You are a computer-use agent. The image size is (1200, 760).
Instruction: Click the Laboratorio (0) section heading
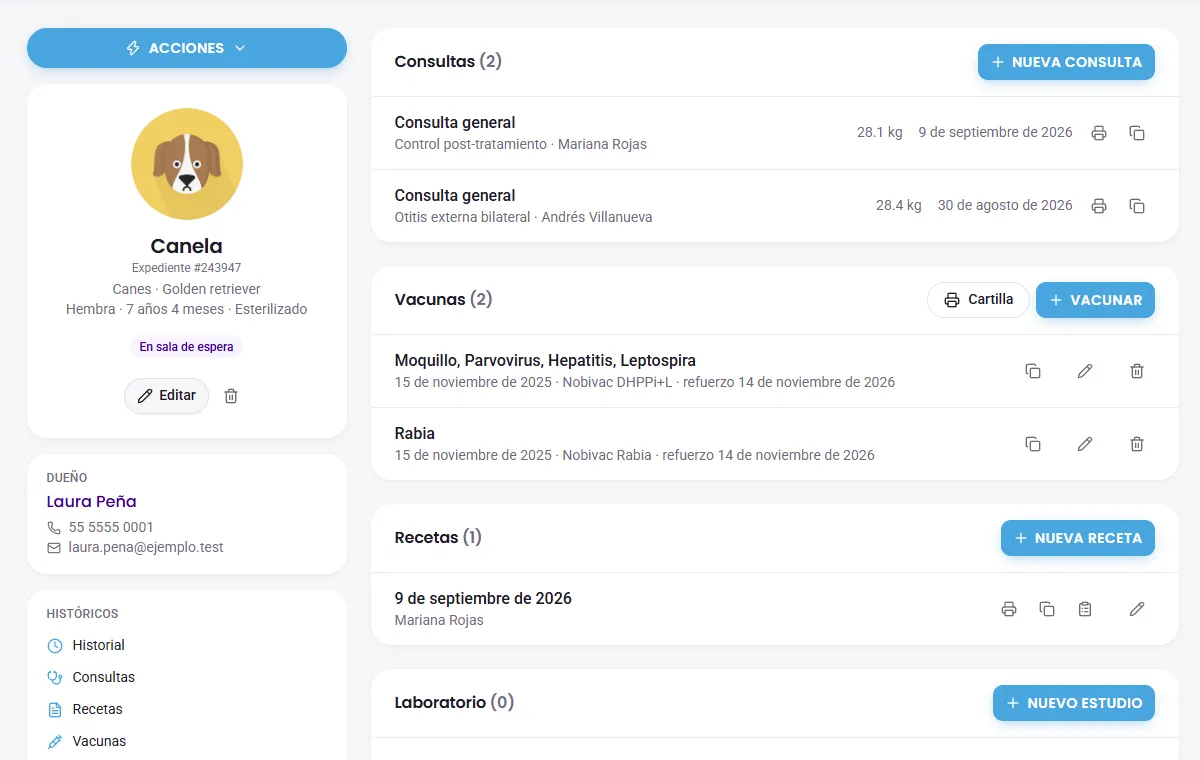coord(454,702)
